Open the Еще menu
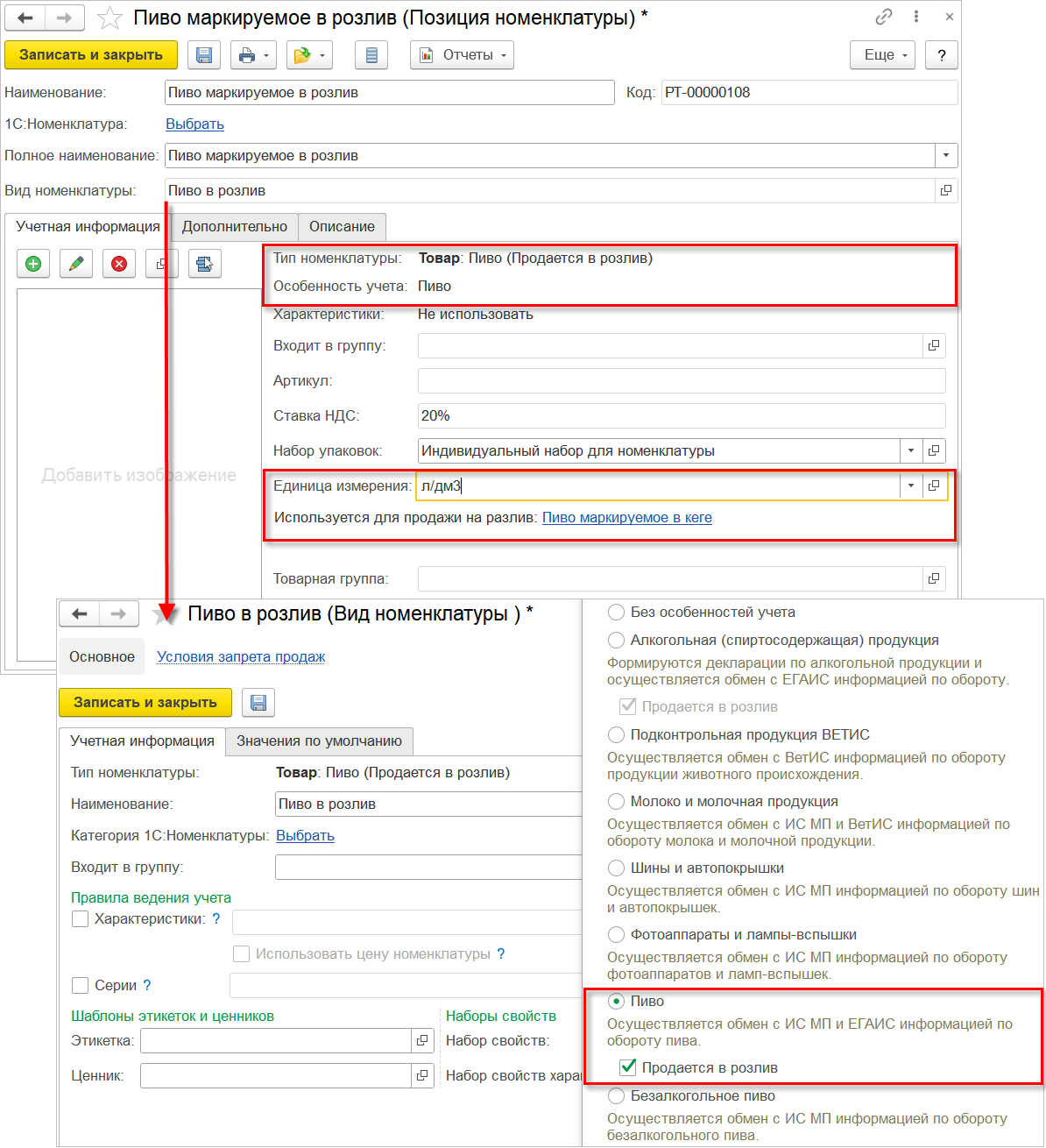The height and width of the screenshot is (1148, 1046). [x=883, y=54]
